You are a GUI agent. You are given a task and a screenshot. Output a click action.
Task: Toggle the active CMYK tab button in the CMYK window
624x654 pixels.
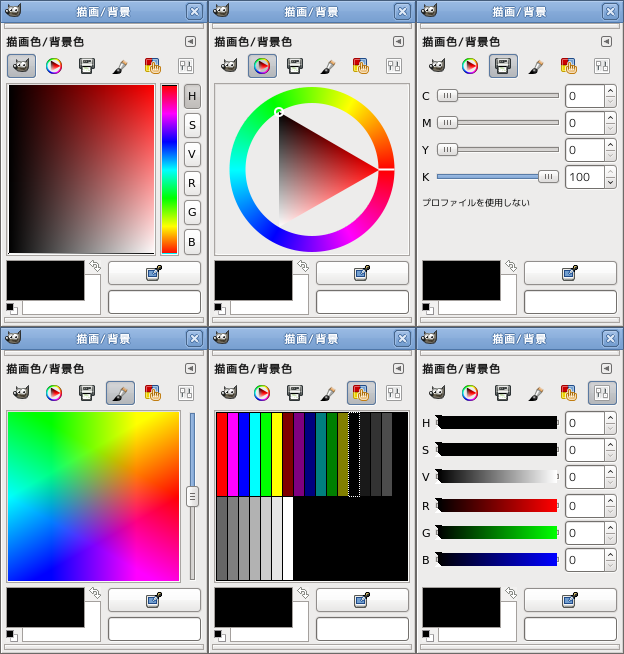point(503,66)
